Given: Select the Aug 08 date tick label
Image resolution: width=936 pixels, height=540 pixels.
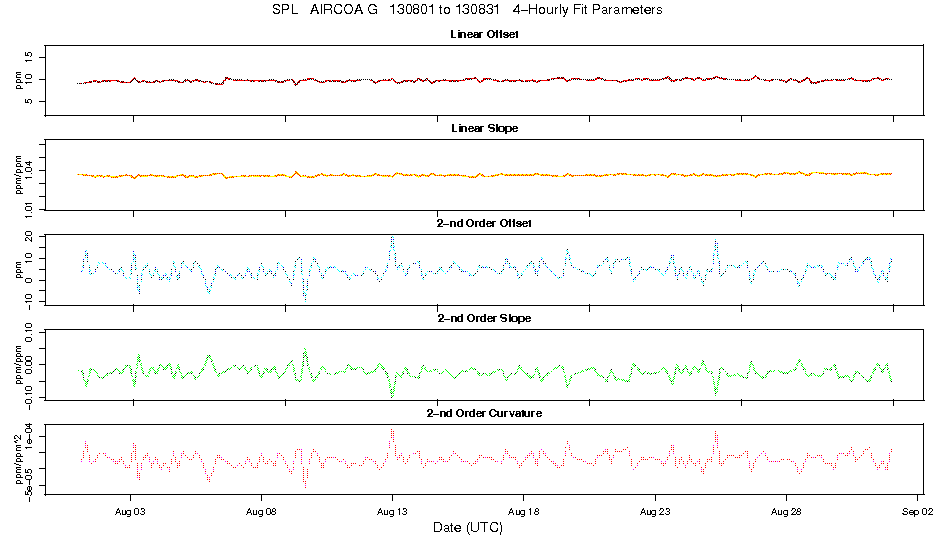Looking at the screenshot, I should click(261, 509).
